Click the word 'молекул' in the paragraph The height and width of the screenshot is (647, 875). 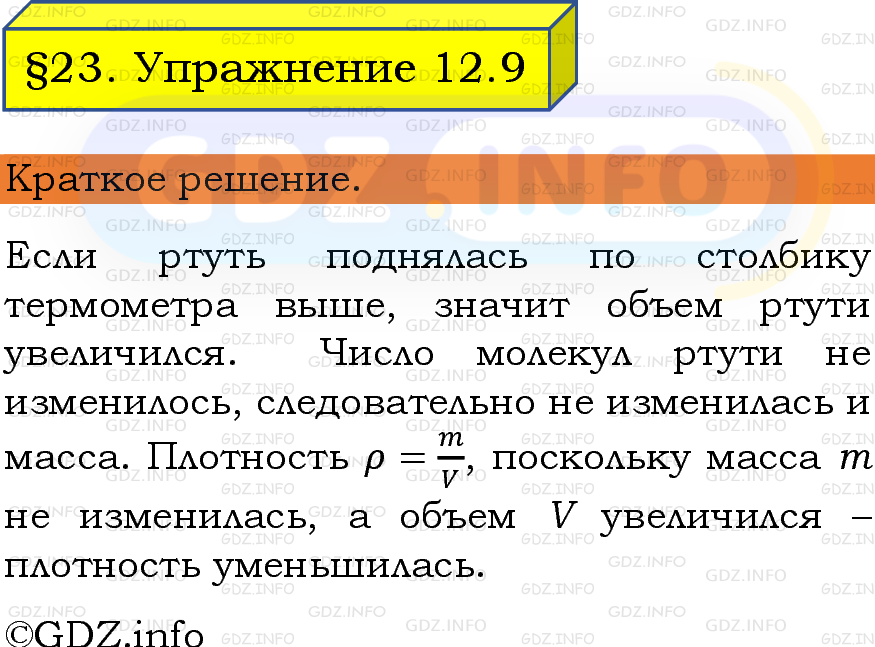(x=554, y=355)
